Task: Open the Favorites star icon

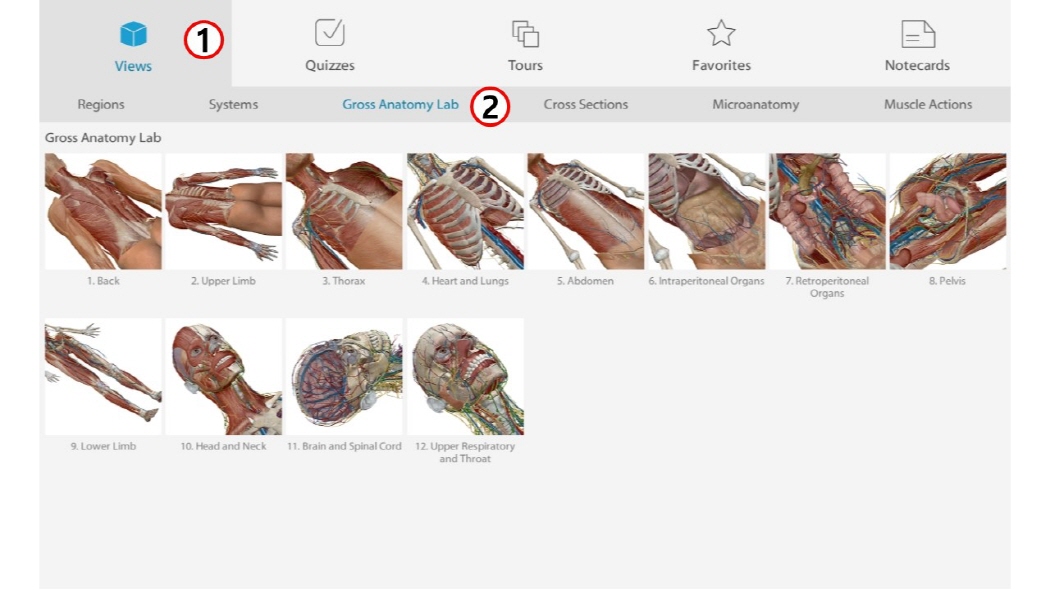Action: [721, 33]
